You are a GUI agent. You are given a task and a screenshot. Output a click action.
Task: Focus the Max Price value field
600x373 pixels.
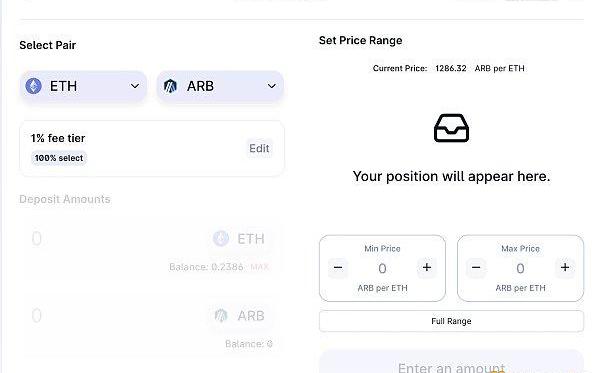click(520, 268)
